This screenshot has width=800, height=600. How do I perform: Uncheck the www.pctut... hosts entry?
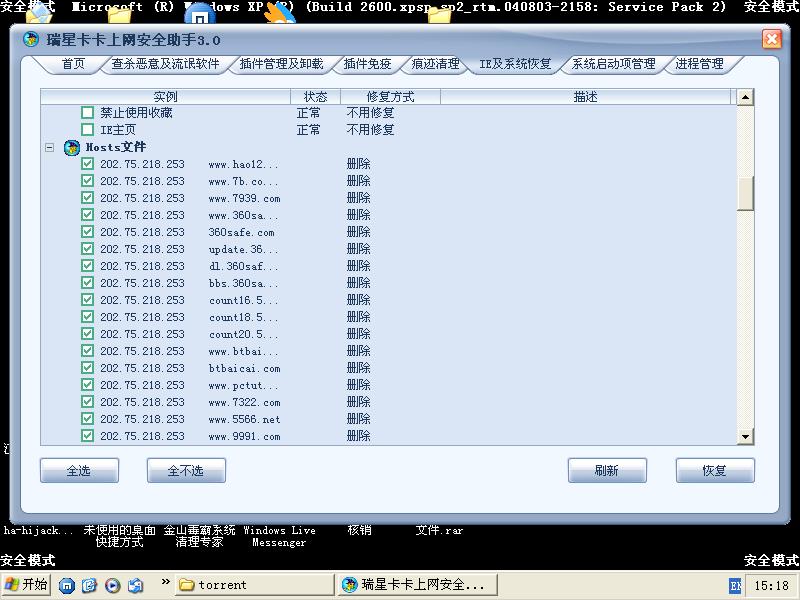88,385
